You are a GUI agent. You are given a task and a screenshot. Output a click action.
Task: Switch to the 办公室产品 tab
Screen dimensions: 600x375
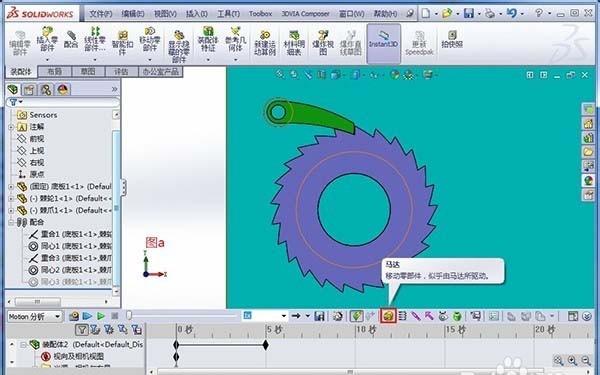coord(160,72)
